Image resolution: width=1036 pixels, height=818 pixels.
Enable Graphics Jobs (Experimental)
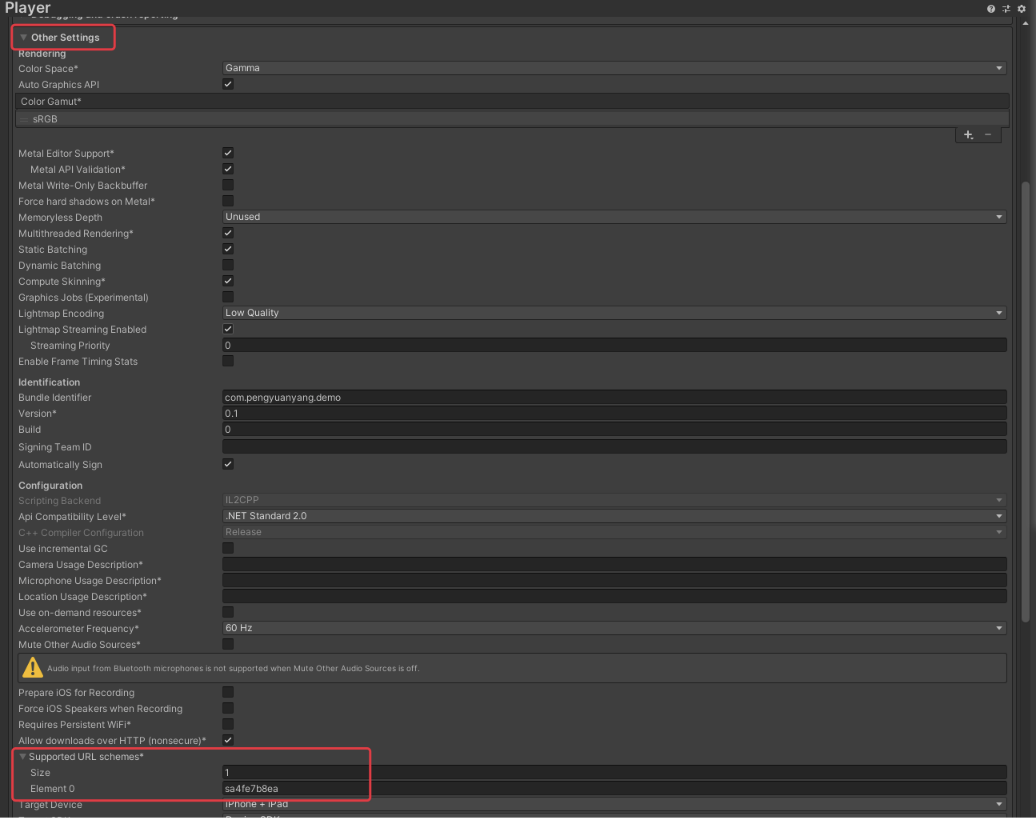[x=228, y=297]
